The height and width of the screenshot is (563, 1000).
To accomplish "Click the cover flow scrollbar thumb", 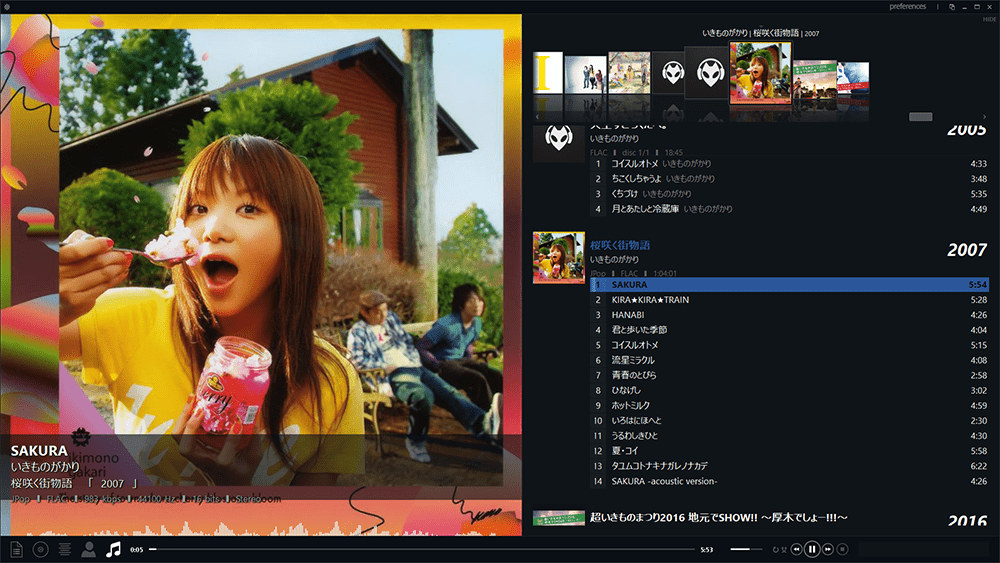I will pos(920,117).
